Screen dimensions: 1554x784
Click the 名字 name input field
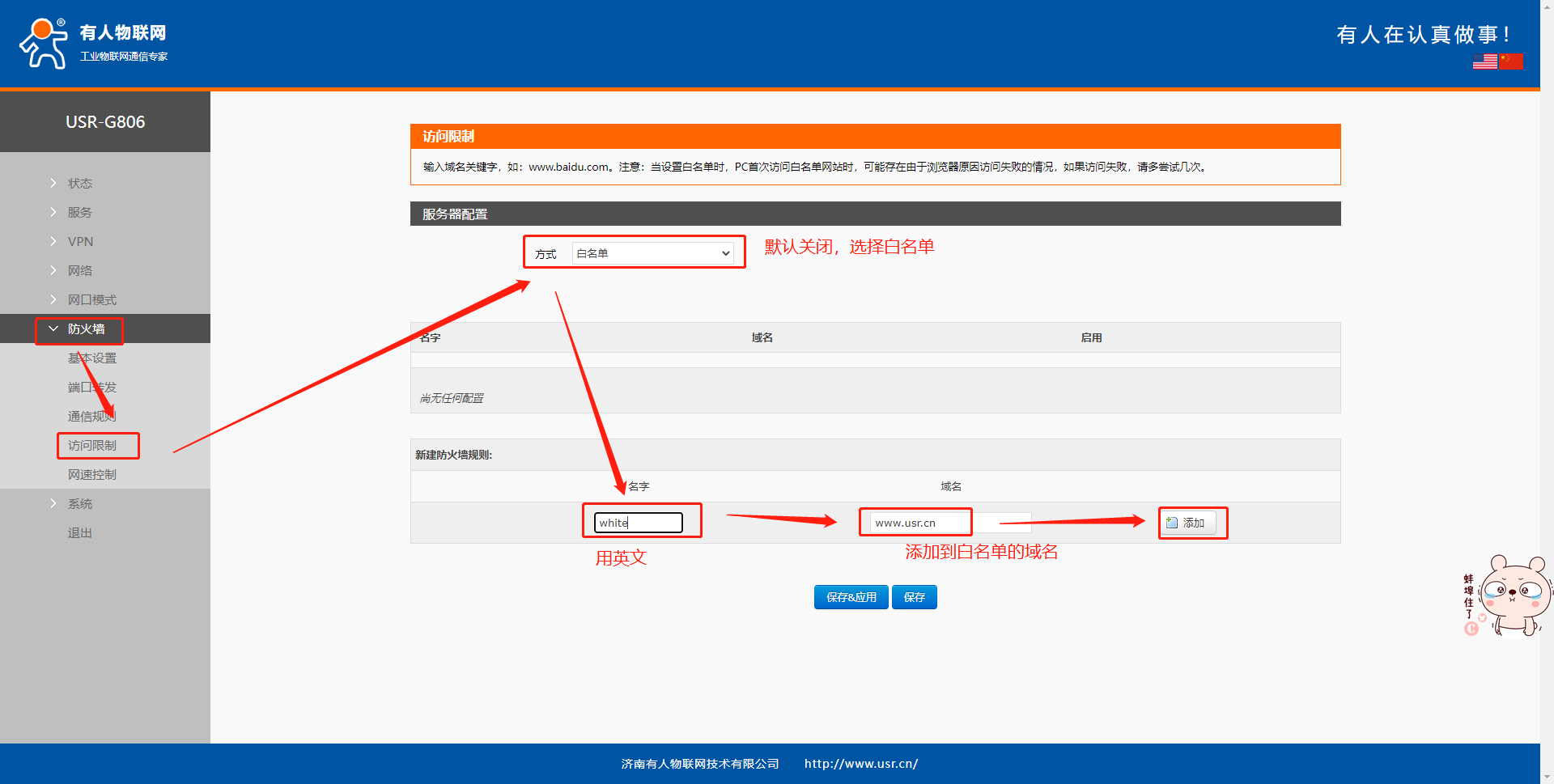coord(638,523)
